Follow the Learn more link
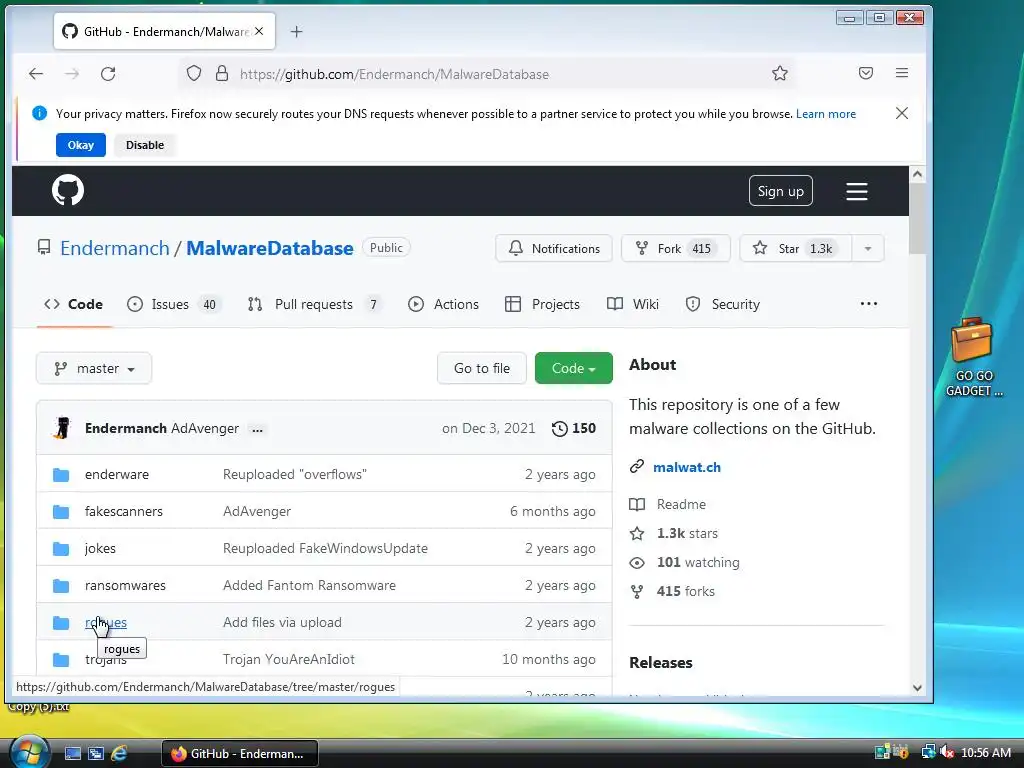 pyautogui.click(x=825, y=114)
